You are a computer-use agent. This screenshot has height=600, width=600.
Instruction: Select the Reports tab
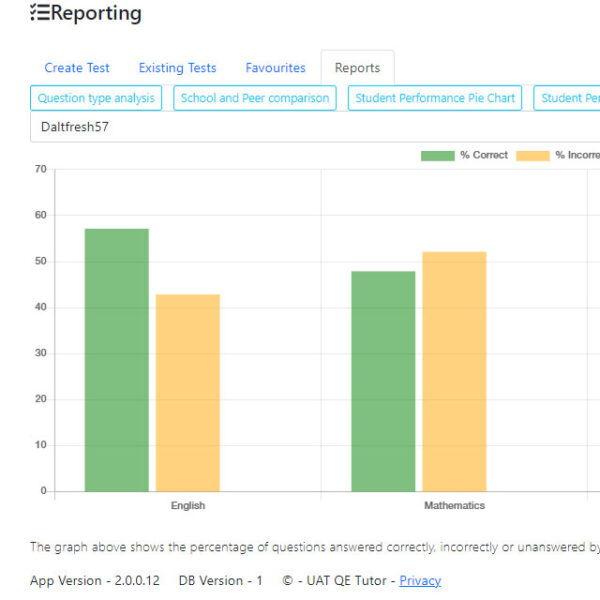click(357, 68)
